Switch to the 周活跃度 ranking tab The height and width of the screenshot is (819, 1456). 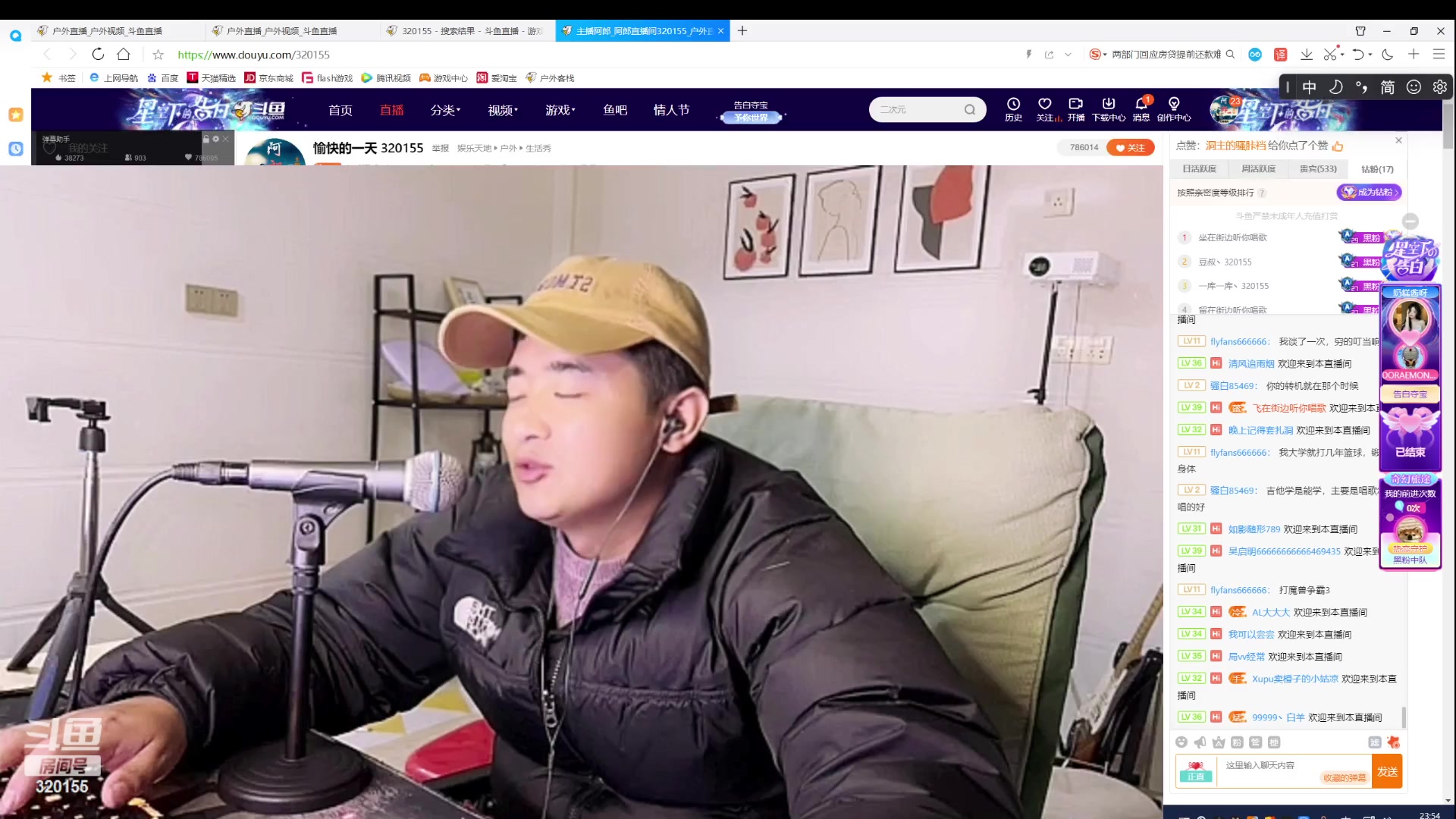[x=1258, y=169]
